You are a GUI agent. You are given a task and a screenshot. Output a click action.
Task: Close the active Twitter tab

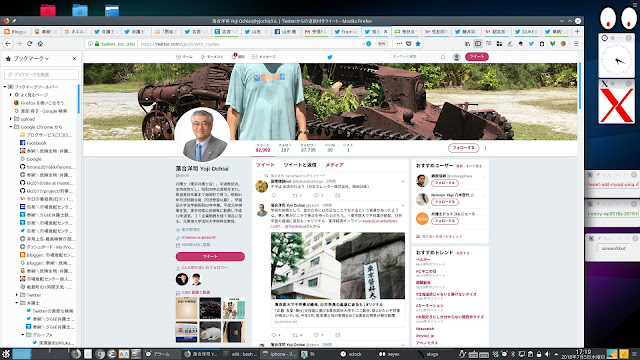pos(385,31)
